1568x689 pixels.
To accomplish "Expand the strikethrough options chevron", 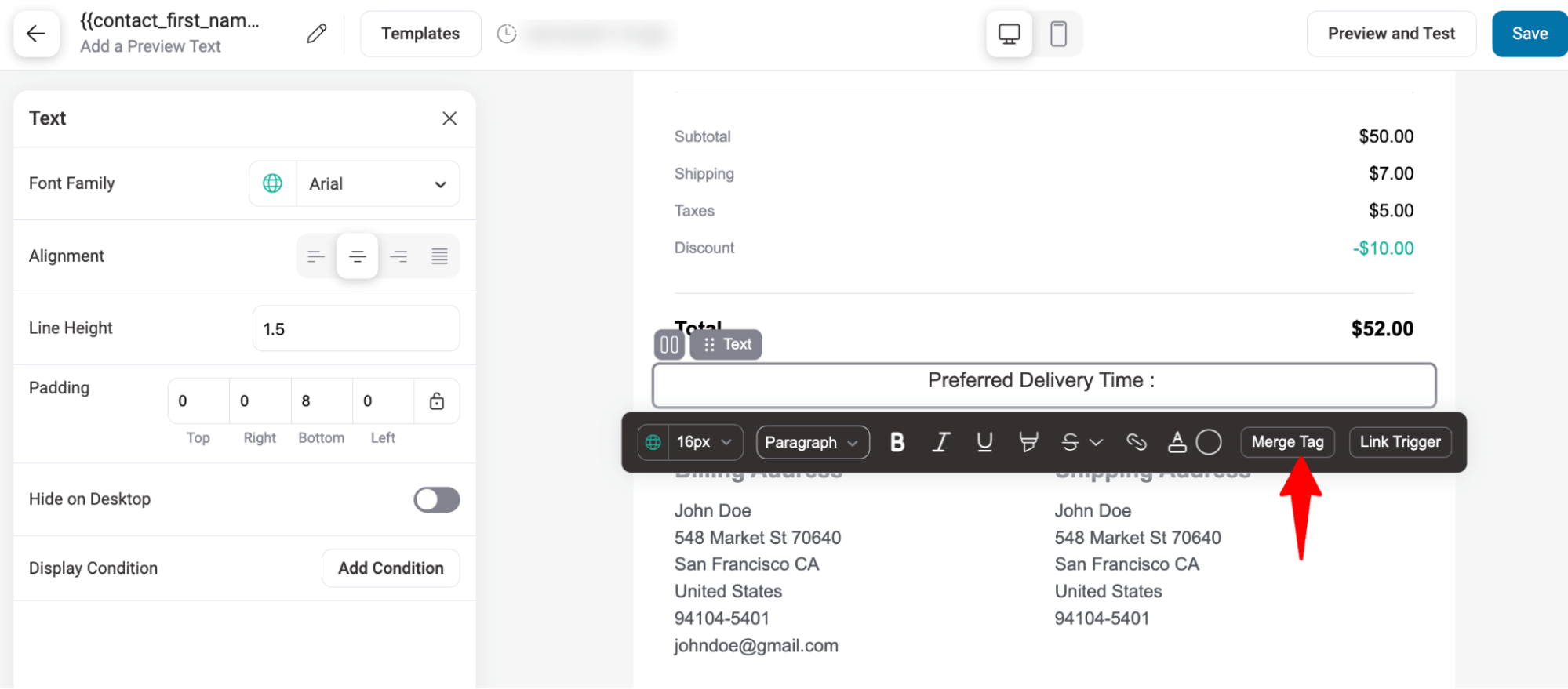I will pyautogui.click(x=1097, y=443).
